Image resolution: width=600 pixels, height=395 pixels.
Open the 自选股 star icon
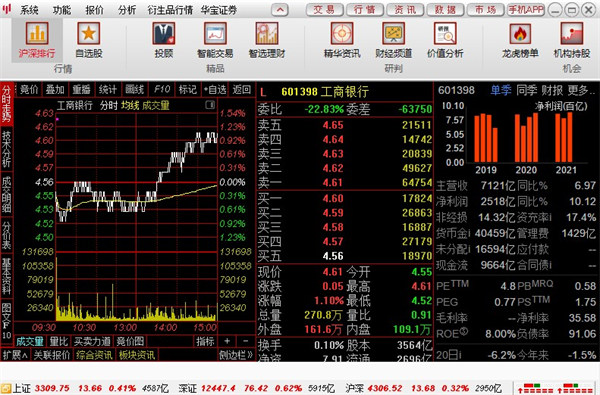tap(89, 33)
